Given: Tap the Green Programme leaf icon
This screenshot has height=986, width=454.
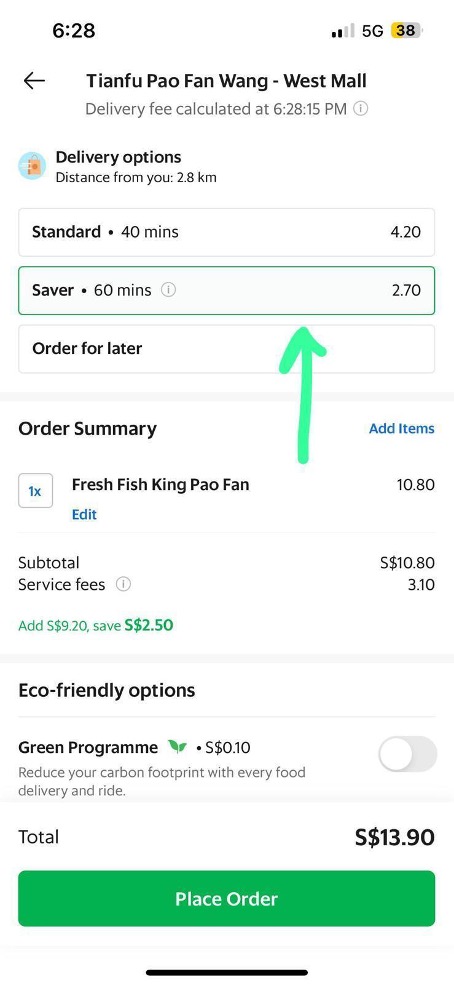Looking at the screenshot, I should coord(177,747).
